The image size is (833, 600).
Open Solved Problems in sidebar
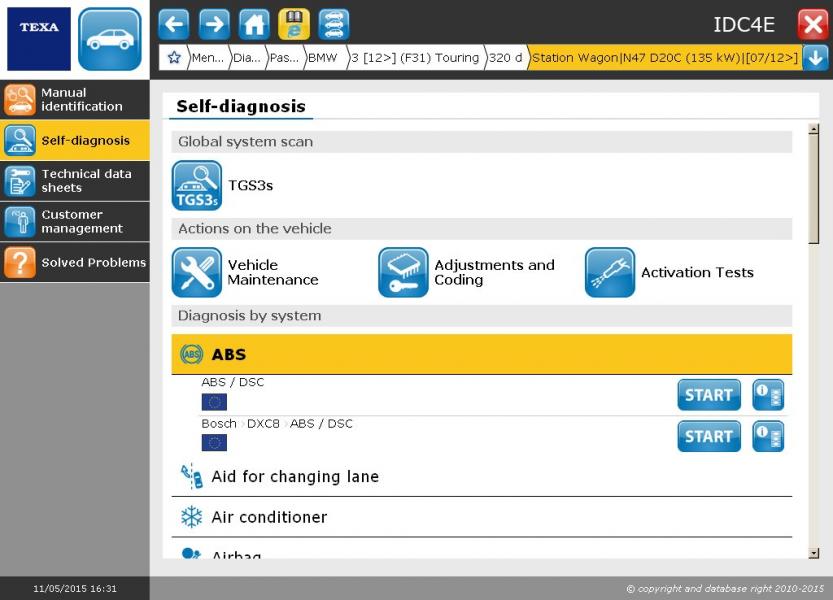click(75, 263)
